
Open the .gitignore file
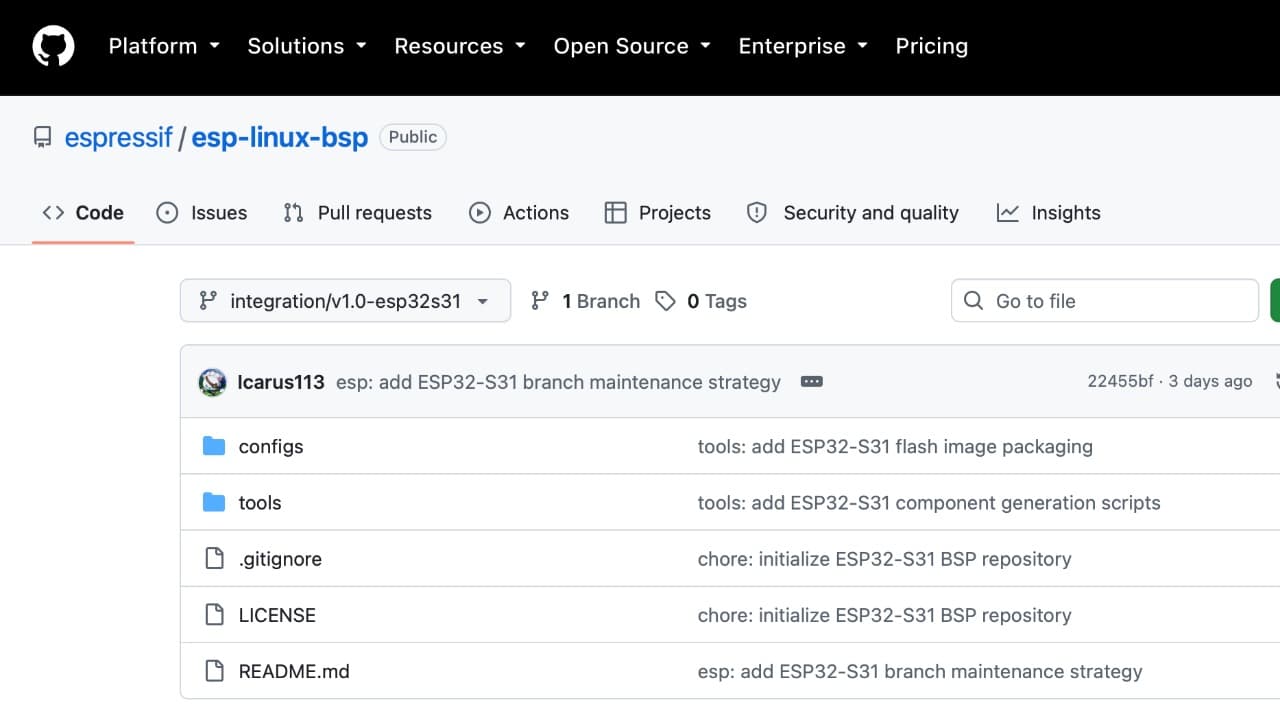[x=280, y=559]
